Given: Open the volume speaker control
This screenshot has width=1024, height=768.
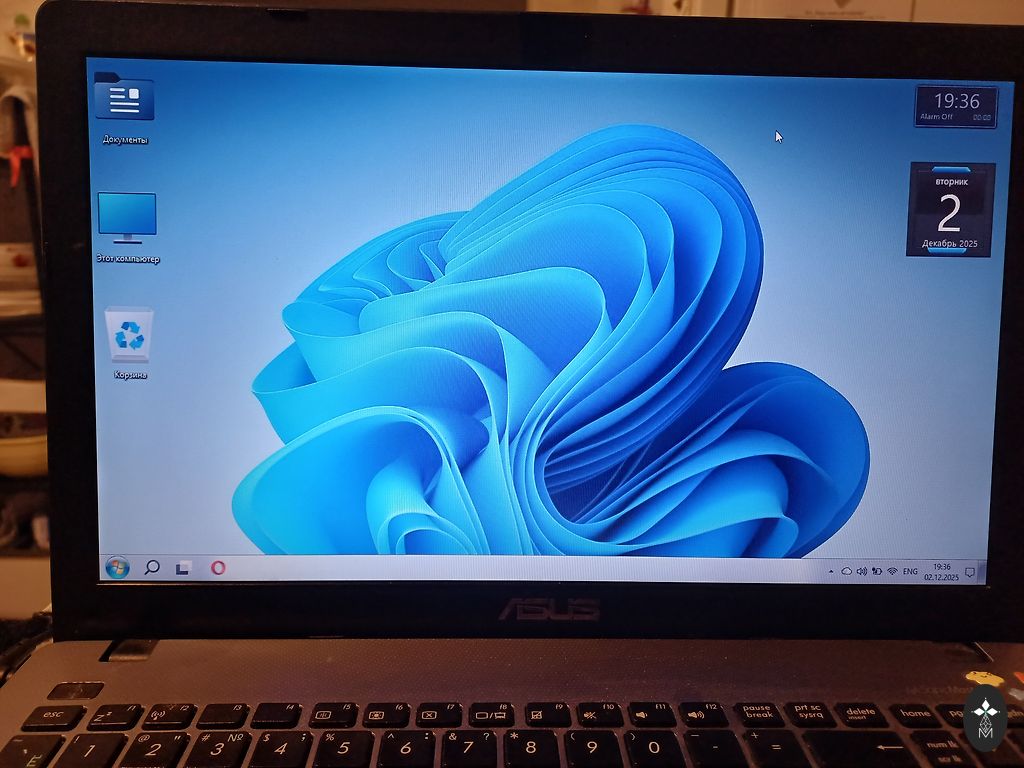Looking at the screenshot, I should [861, 571].
